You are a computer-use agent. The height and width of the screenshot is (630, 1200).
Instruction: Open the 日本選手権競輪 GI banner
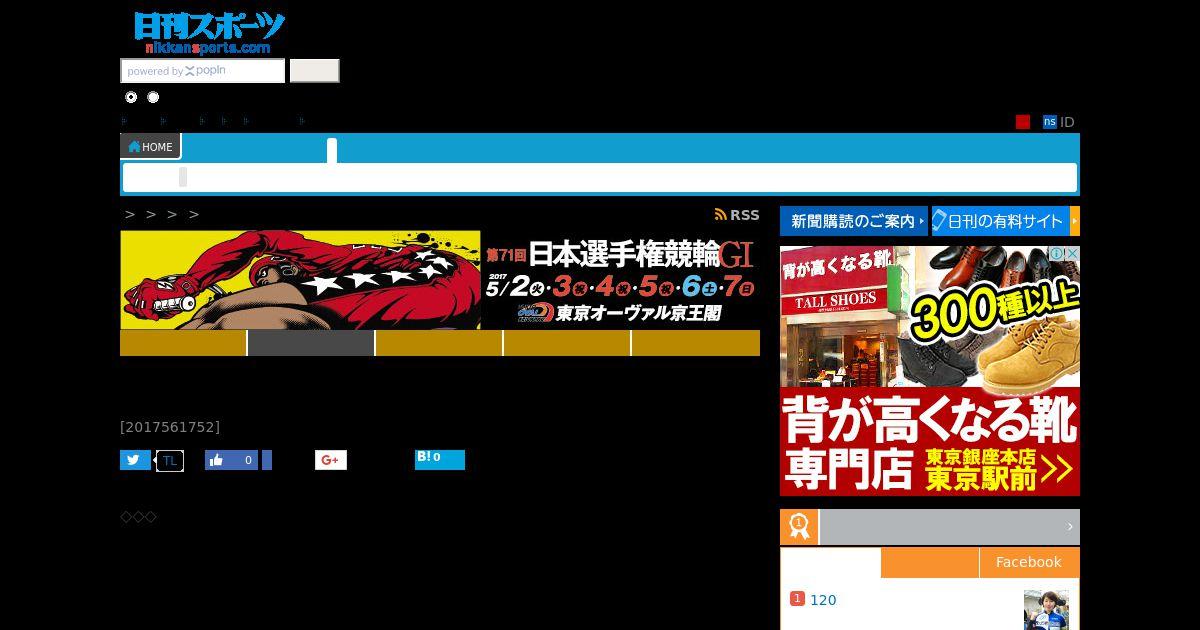tap(440, 280)
